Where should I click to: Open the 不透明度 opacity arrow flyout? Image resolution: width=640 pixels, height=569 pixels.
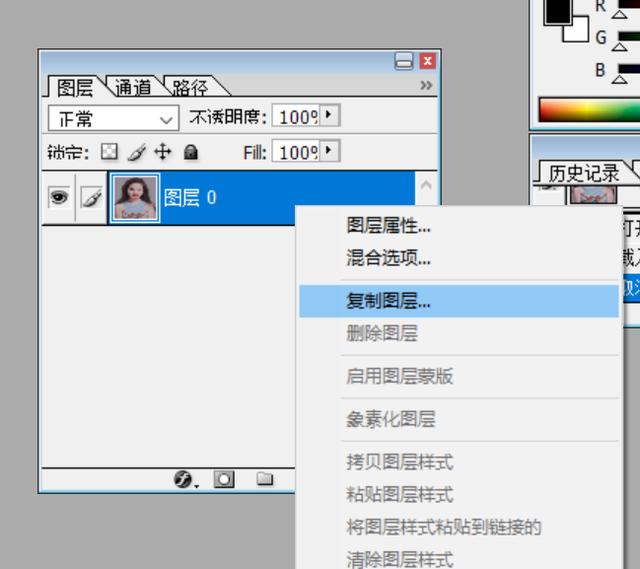330,116
